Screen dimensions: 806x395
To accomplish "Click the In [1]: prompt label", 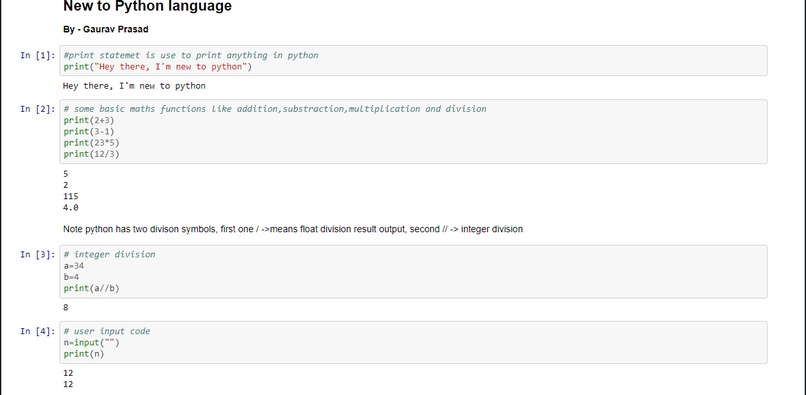I will tap(38, 55).
